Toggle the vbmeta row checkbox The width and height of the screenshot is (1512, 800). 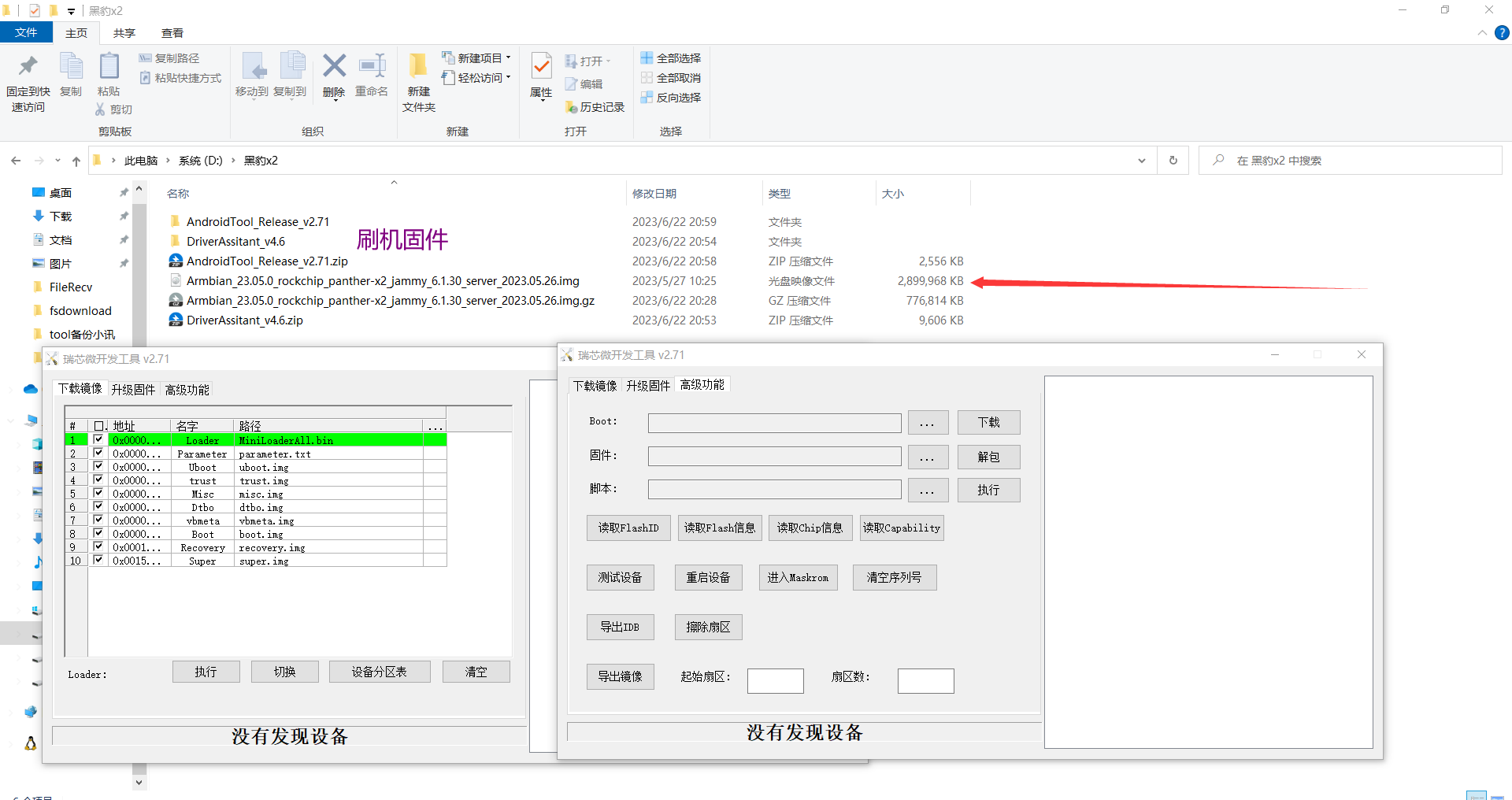98,520
